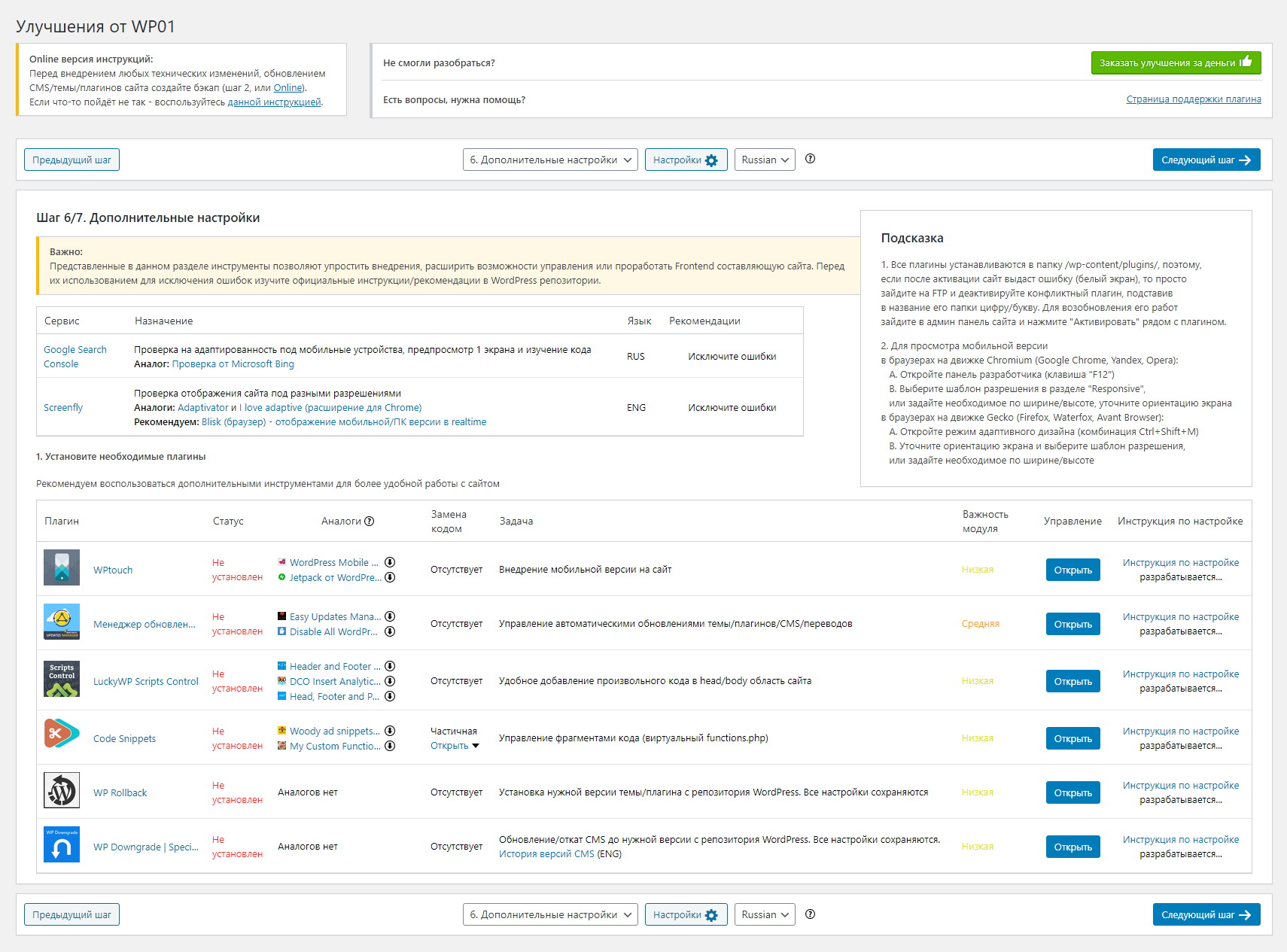The height and width of the screenshot is (952, 1287).
Task: Follow the 'Online' backup link
Action: coord(288,88)
